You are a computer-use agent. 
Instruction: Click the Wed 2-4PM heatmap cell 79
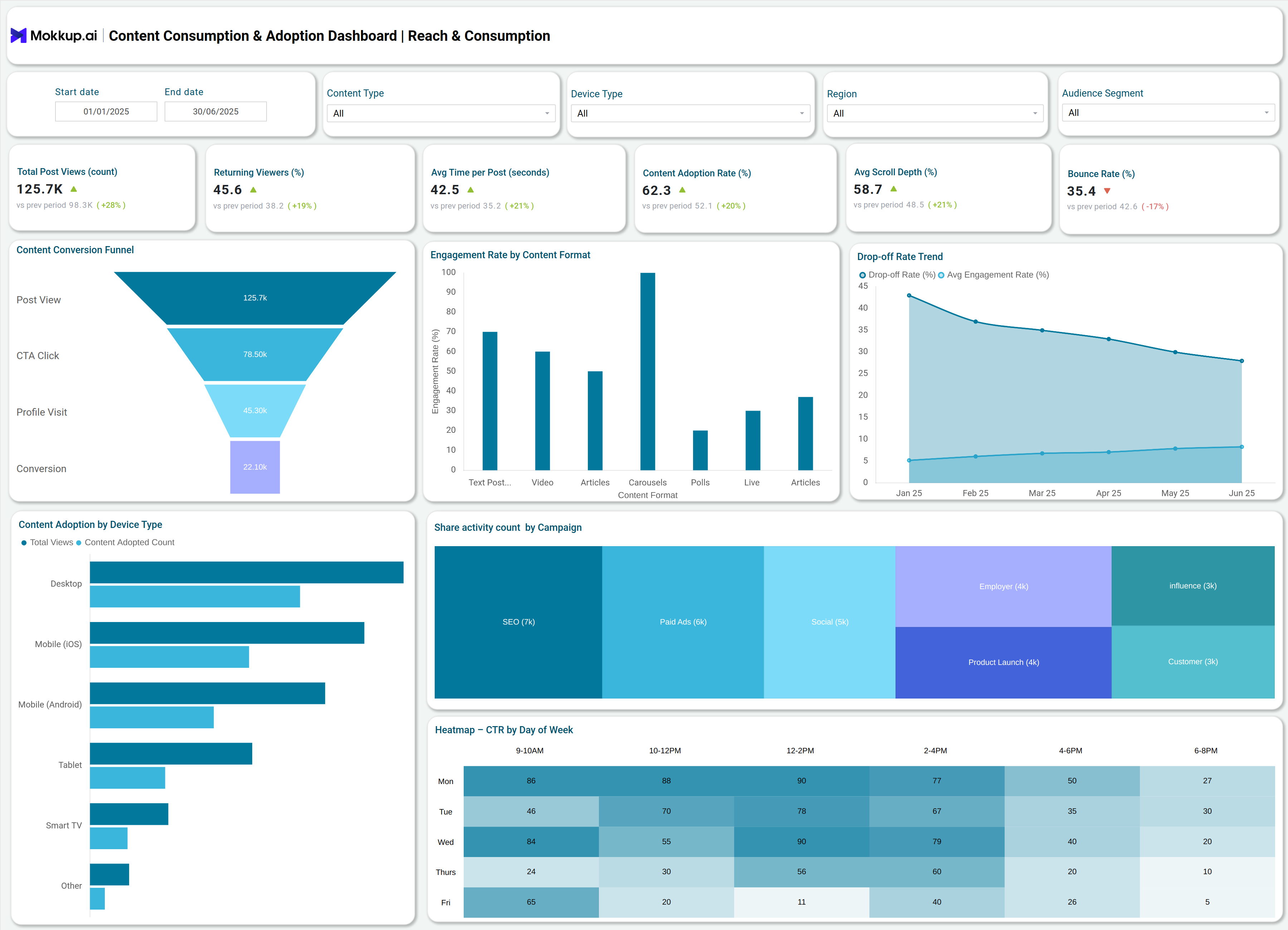pos(936,842)
